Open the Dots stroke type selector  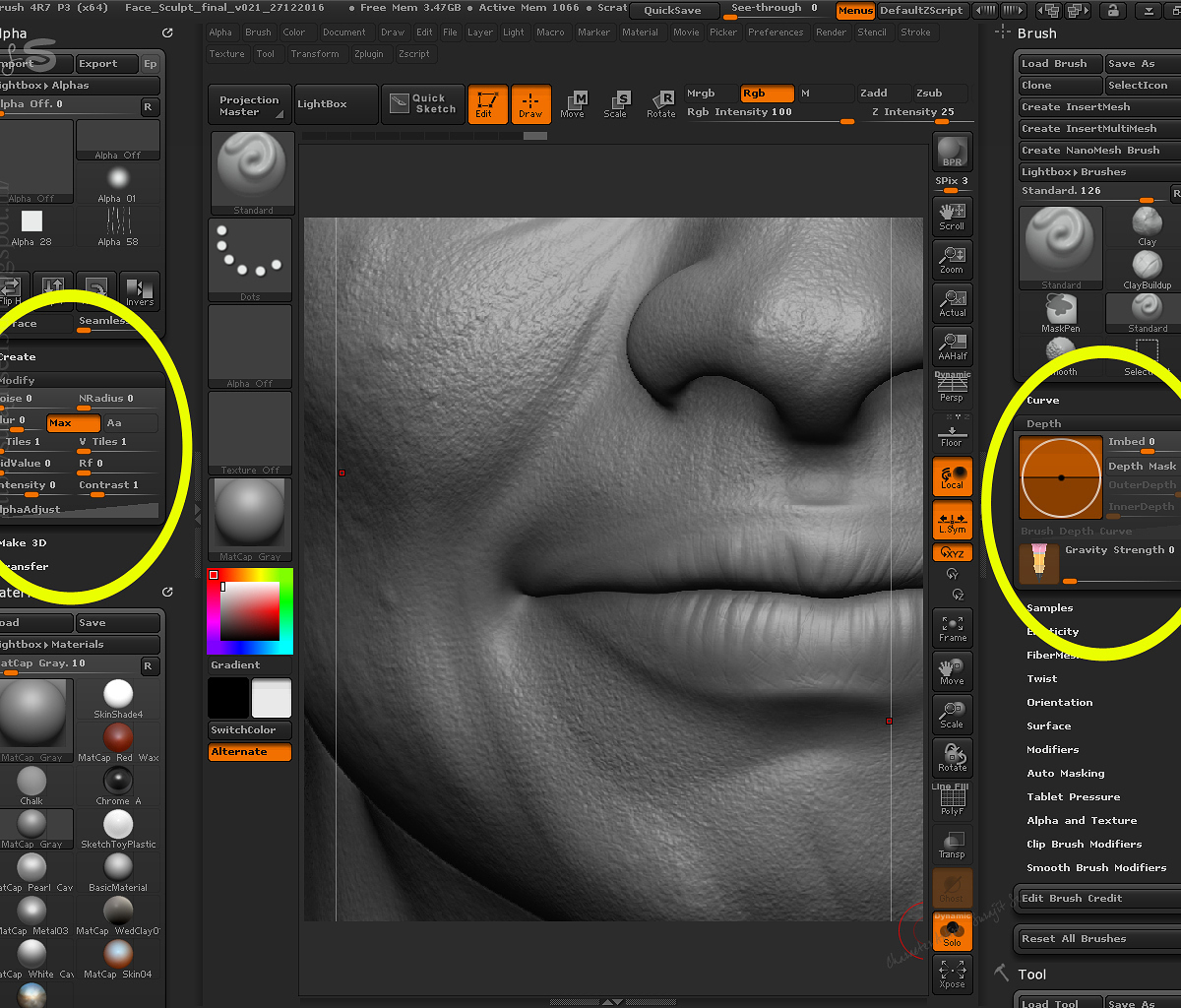(250, 260)
